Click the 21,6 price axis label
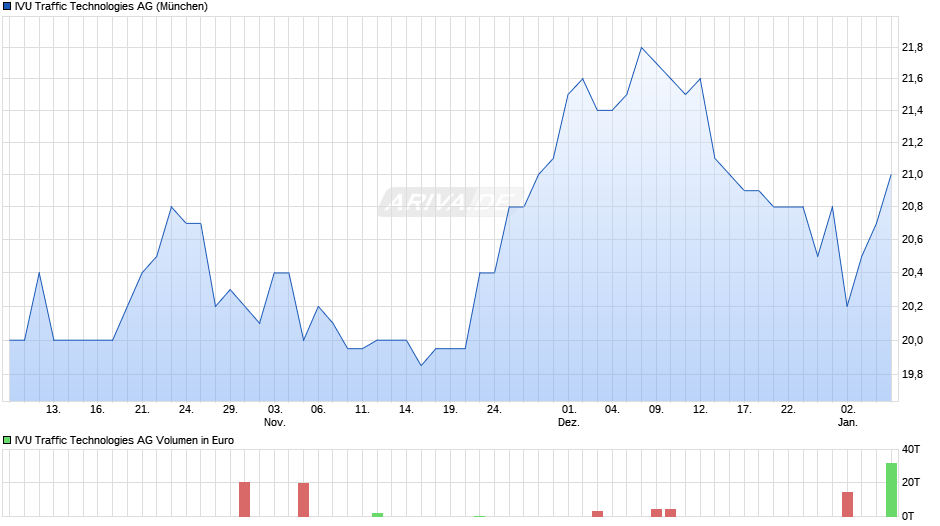940x526 pixels. coord(912,79)
